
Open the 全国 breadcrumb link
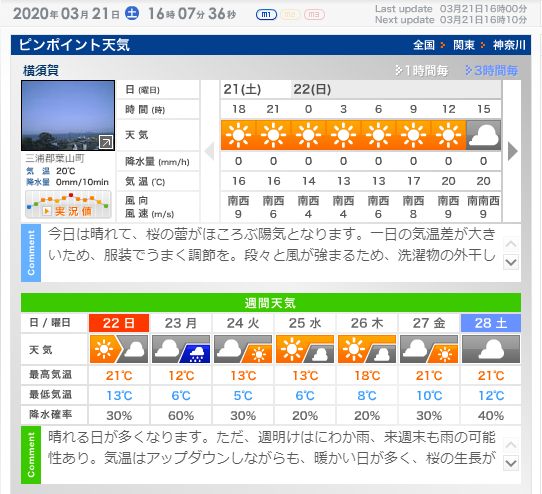424,45
